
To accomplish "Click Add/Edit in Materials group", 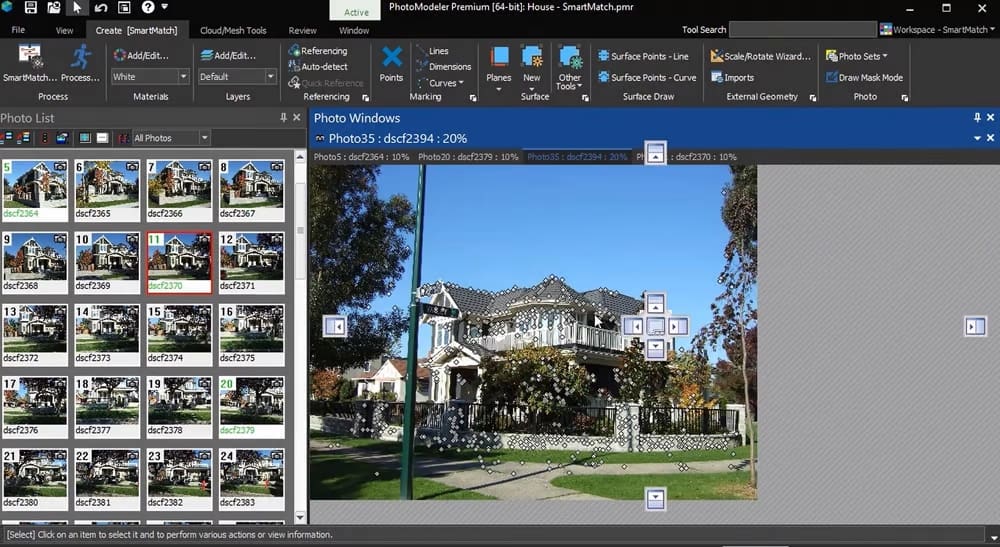I will pyautogui.click(x=142, y=56).
